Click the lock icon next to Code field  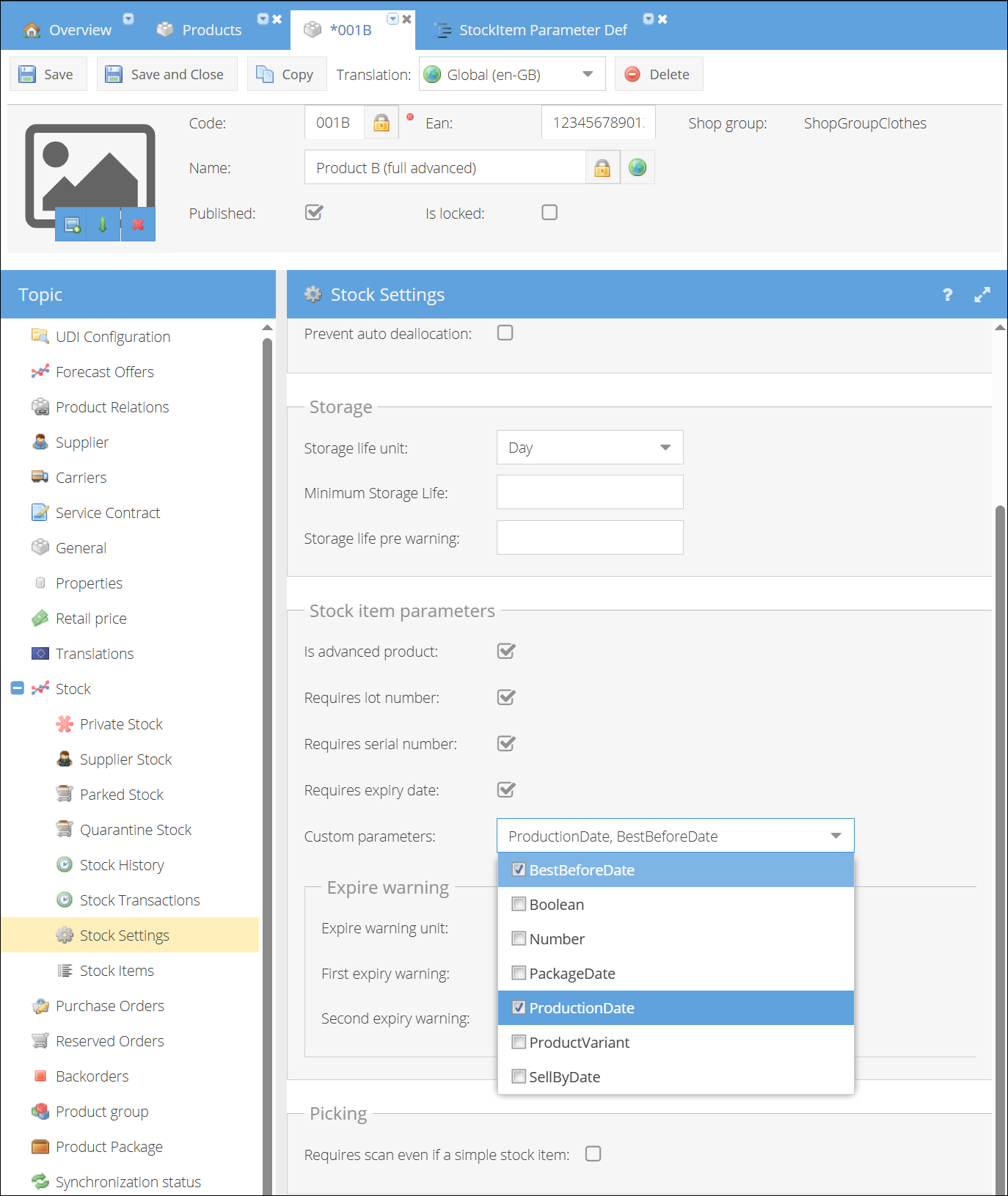[x=381, y=123]
